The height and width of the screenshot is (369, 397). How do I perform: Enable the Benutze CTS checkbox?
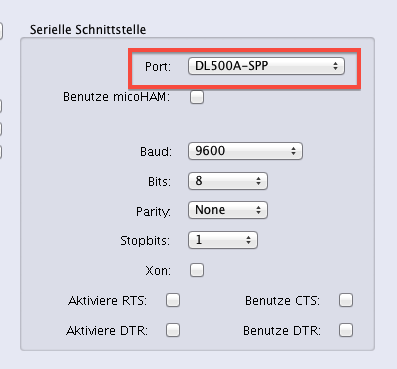[x=346, y=300]
